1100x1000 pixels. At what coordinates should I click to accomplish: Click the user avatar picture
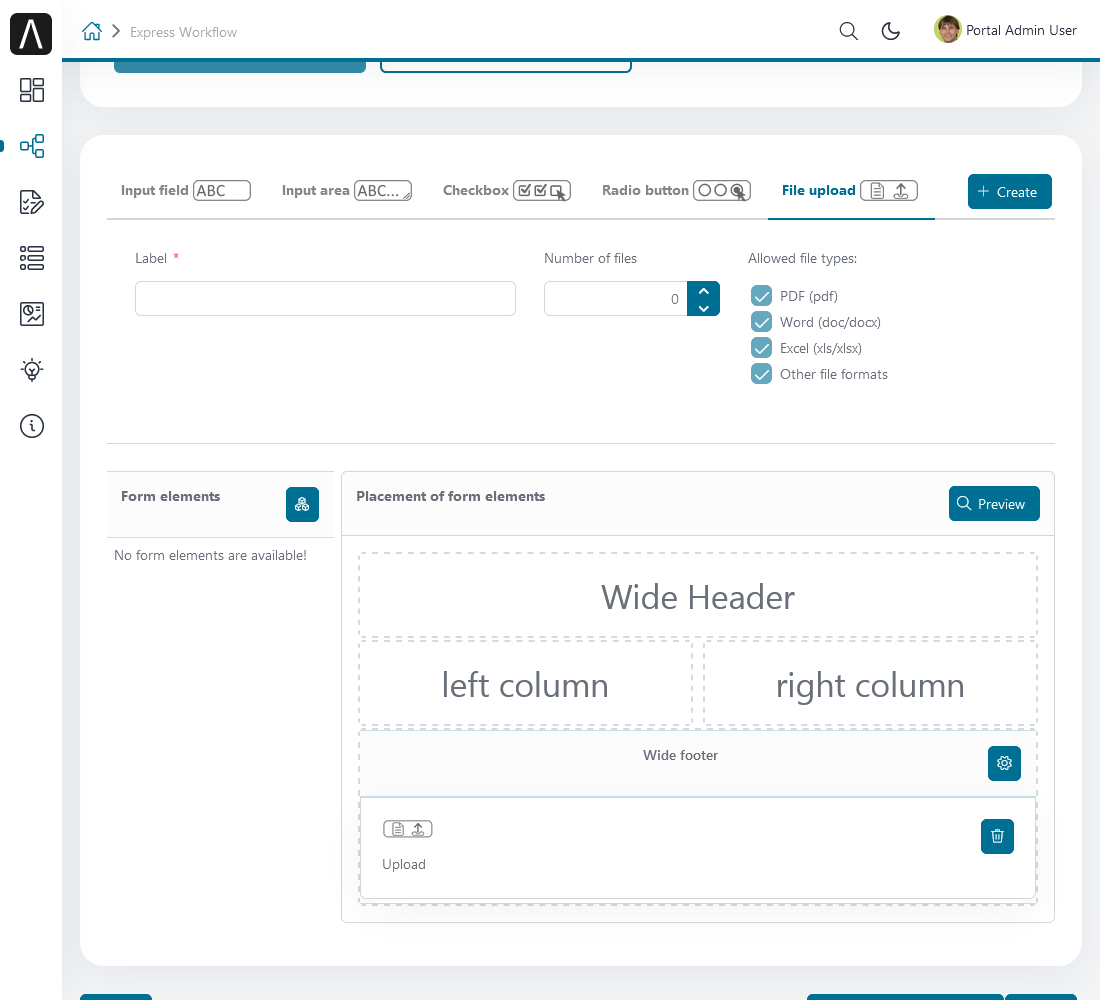(947, 29)
